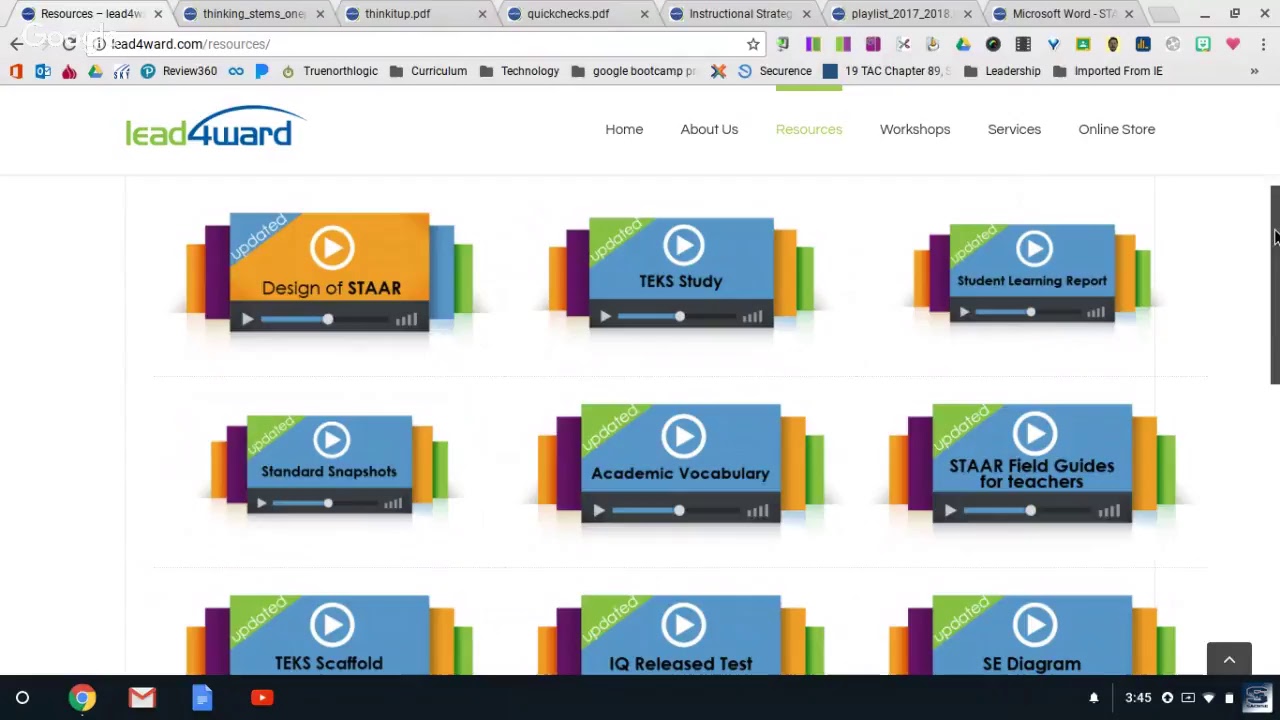Open the Office bookmark icon
Image resolution: width=1280 pixels, height=720 pixels.
coord(16,71)
